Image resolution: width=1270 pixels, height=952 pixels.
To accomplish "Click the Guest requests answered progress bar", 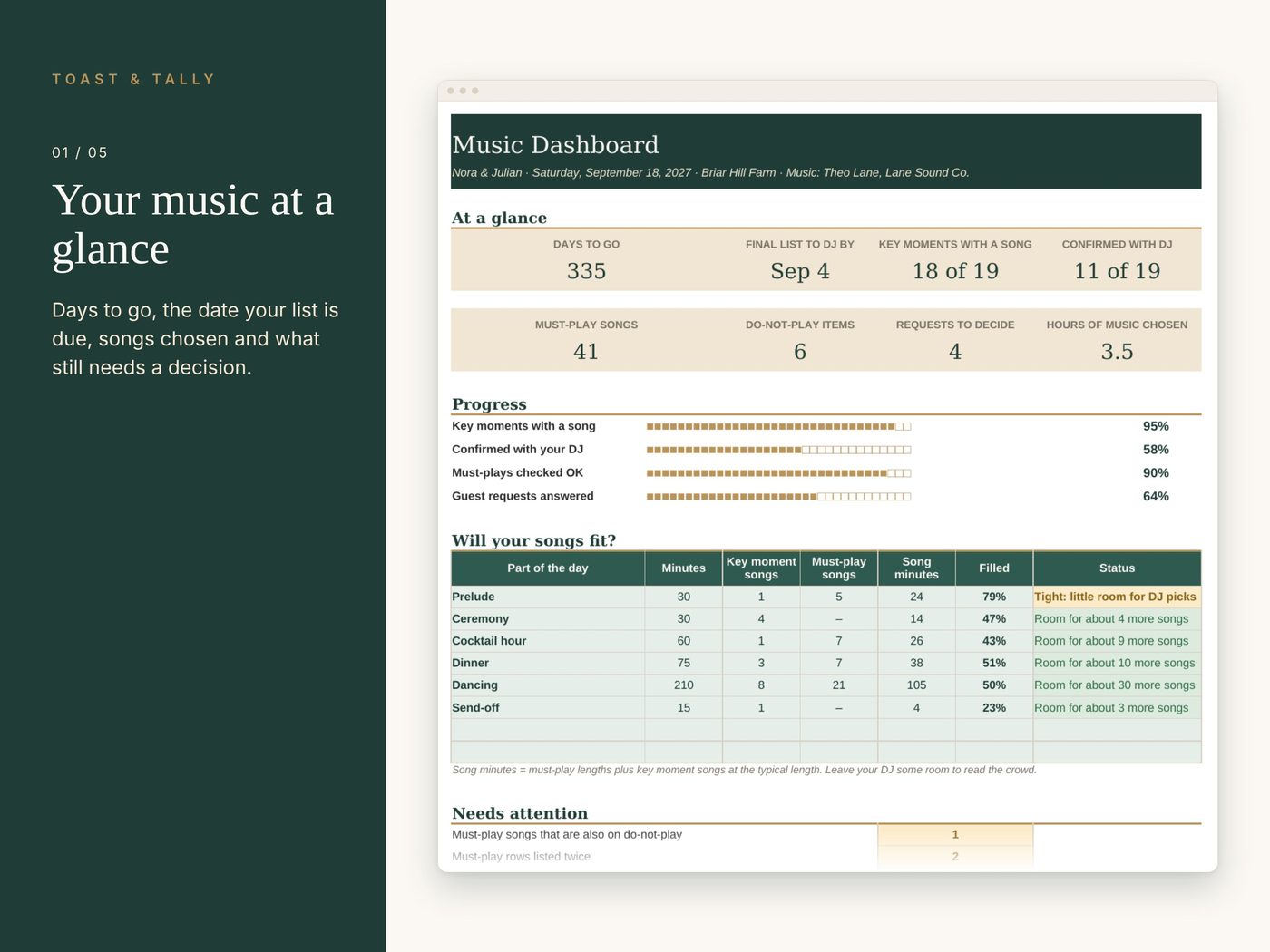I will click(778, 497).
